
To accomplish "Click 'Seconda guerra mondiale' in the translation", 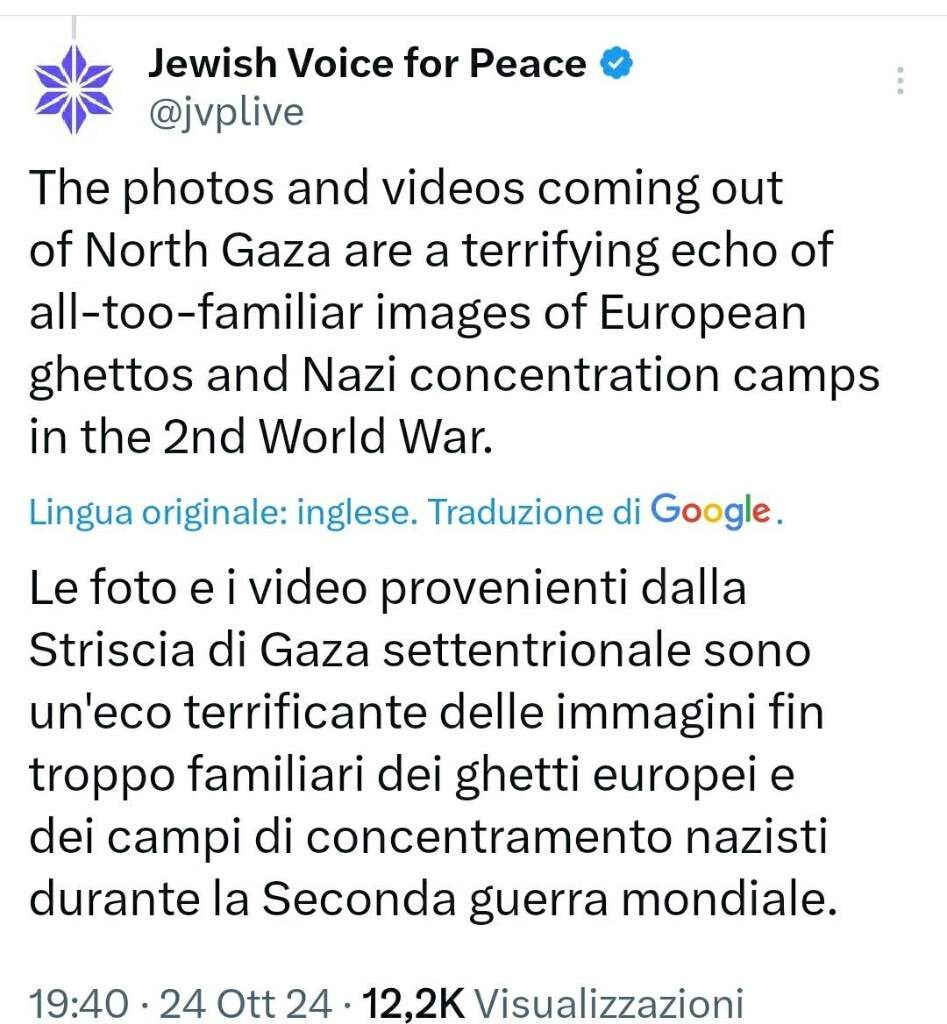I will click(549, 899).
